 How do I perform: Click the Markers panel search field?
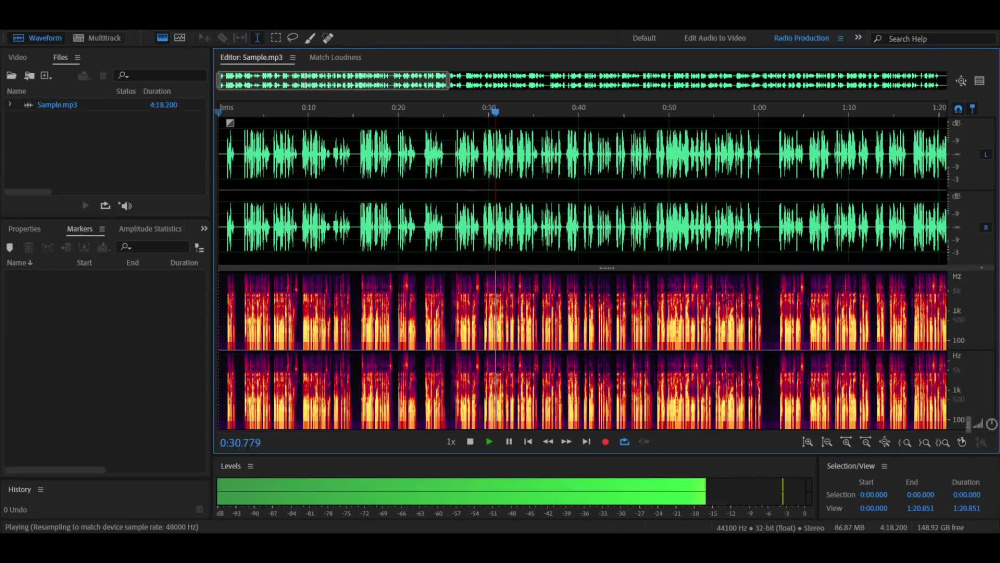click(x=154, y=247)
